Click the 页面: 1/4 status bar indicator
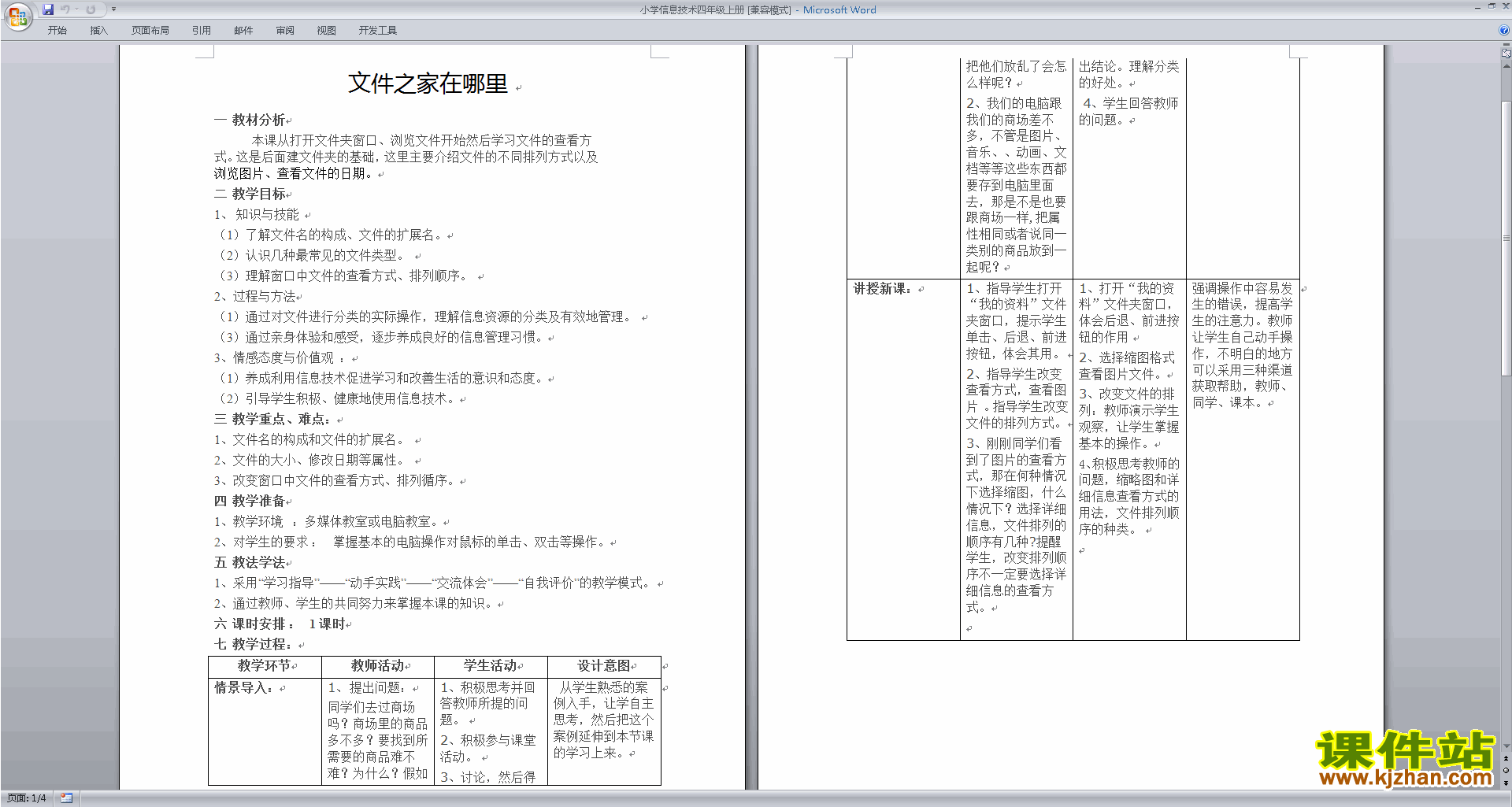 (x=27, y=798)
